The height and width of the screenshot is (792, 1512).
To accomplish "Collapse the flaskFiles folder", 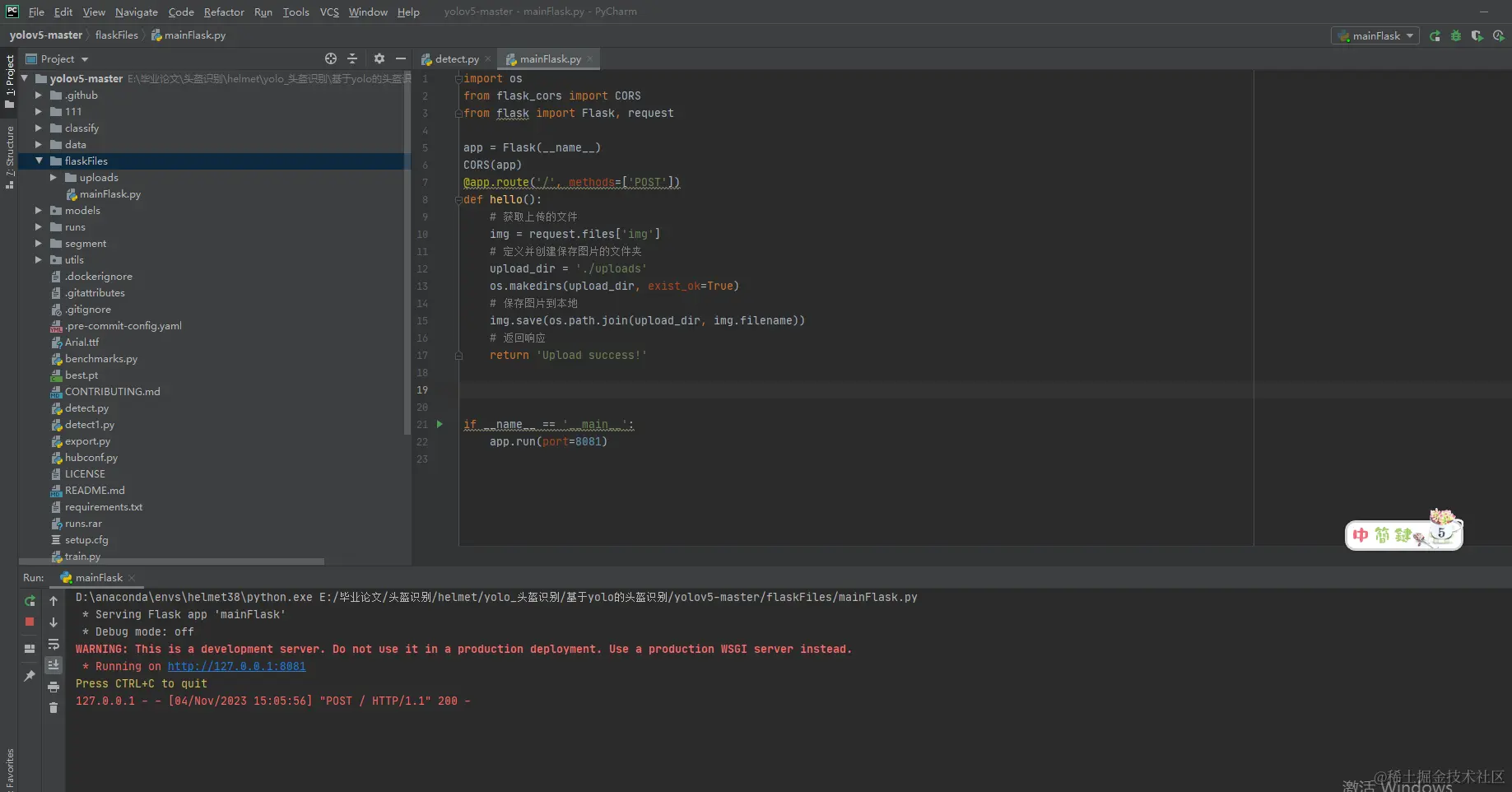I will (x=38, y=161).
